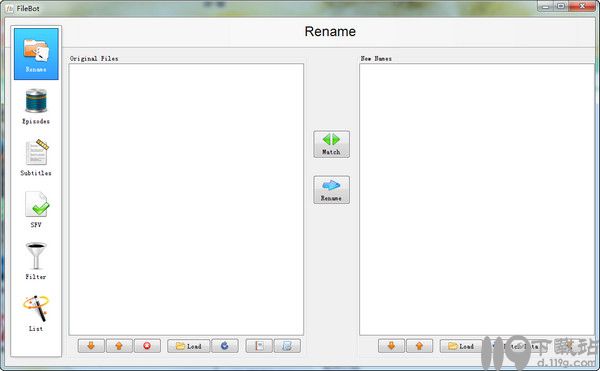Switch to the Episodes panel
The height and width of the screenshot is (371, 600).
(x=36, y=106)
